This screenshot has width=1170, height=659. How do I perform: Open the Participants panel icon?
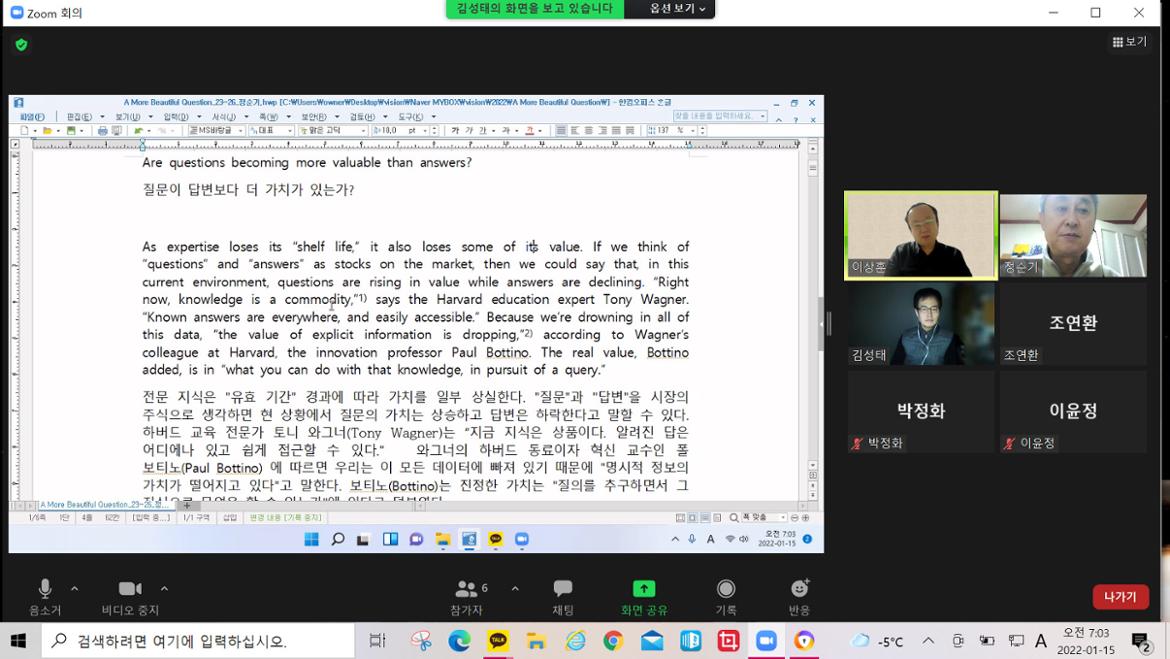pos(466,590)
